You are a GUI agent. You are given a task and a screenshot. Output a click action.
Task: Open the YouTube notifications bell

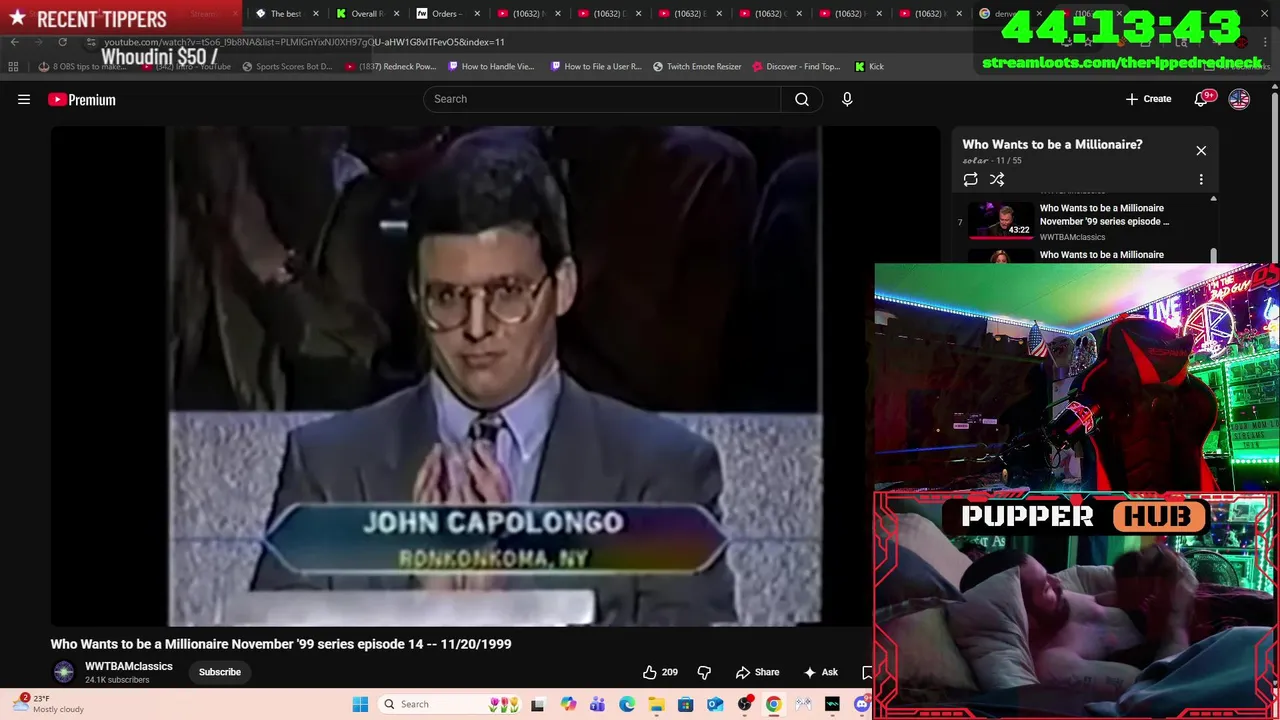pyautogui.click(x=1202, y=99)
